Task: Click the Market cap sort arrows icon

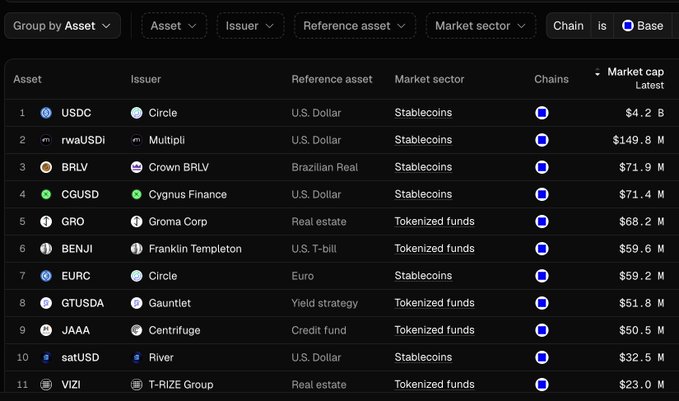Action: tap(597, 72)
